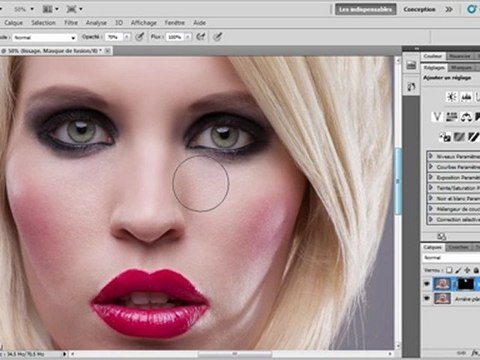
Task: Expand Courbes Paramètres presets
Action: tap(430, 167)
